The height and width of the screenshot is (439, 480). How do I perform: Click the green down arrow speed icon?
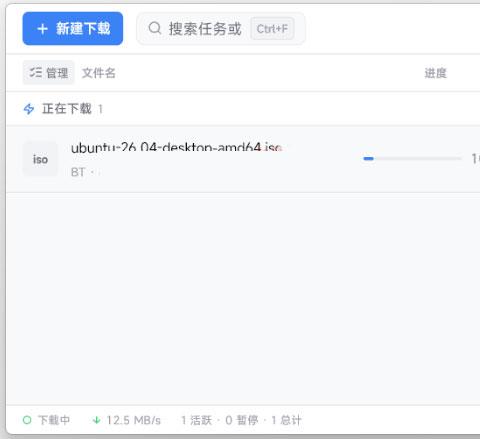pyautogui.click(x=96, y=420)
